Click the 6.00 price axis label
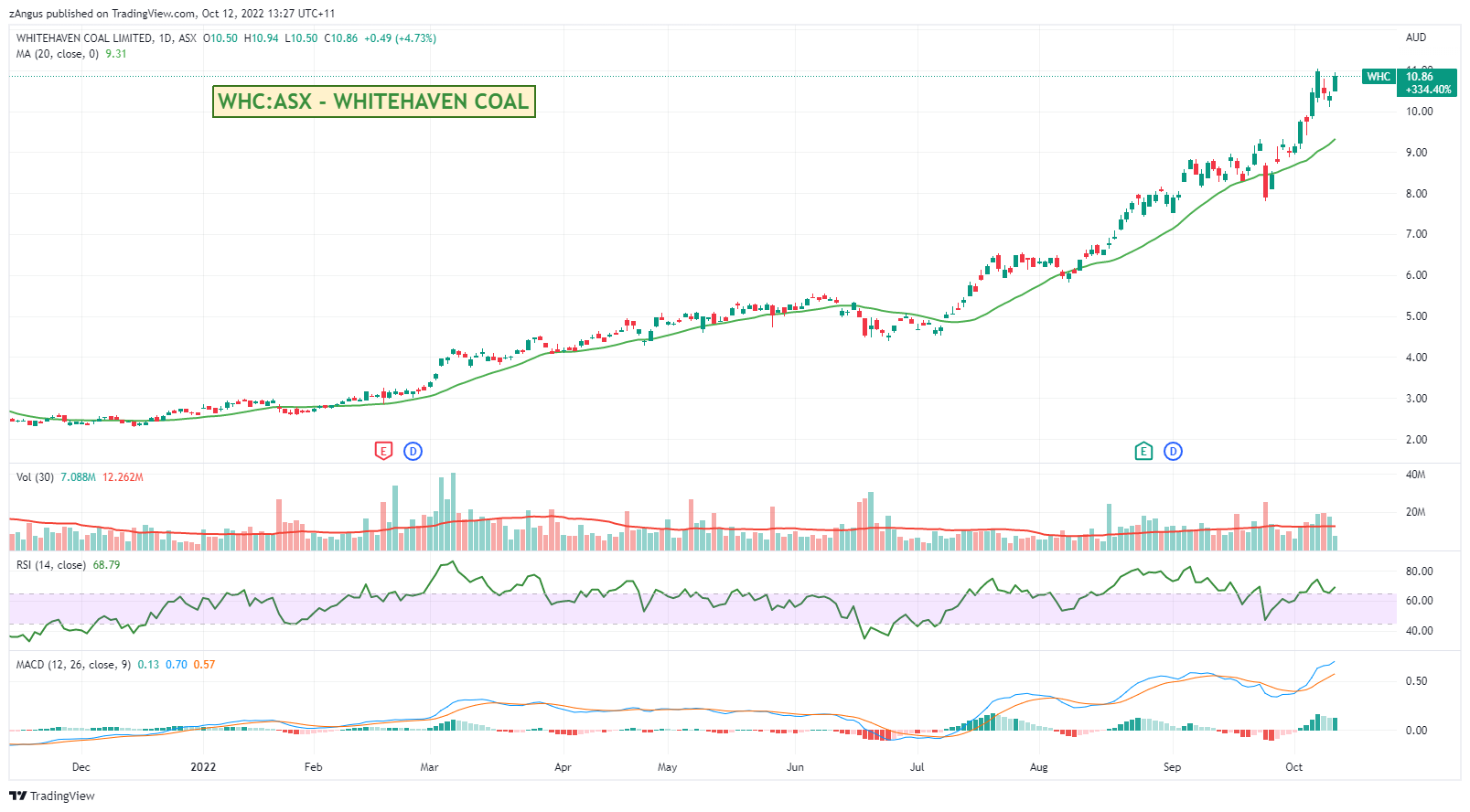Image resolution: width=1470 pixels, height=812 pixels. 1417,275
